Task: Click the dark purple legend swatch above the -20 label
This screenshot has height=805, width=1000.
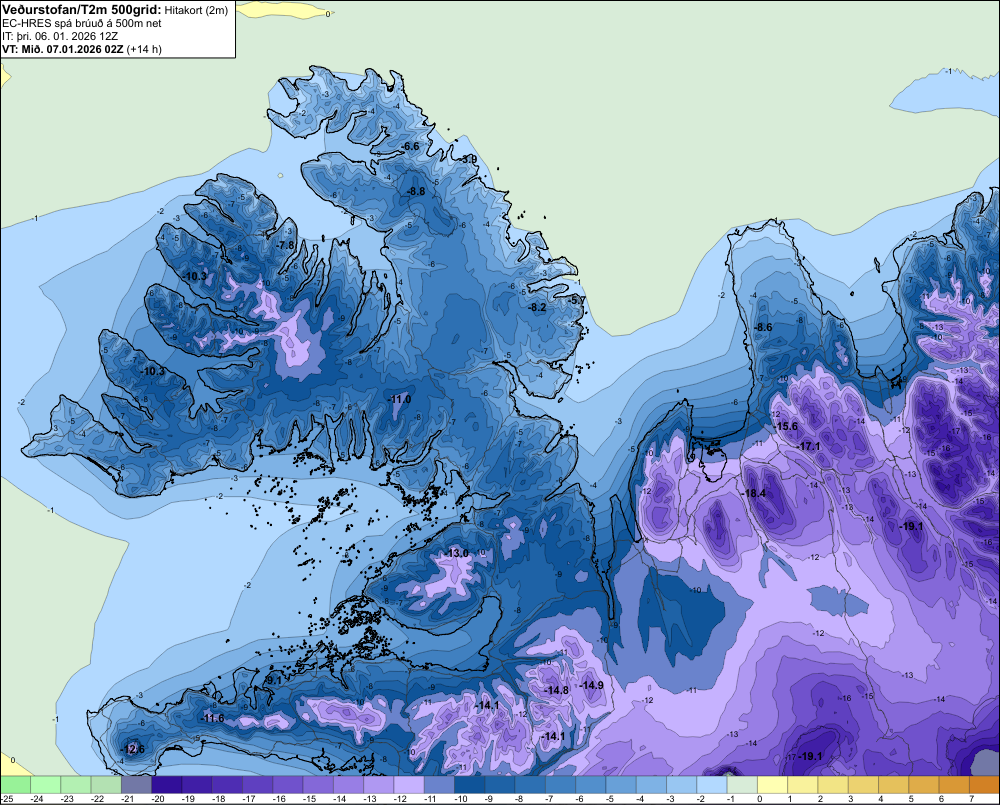Action: [166, 785]
